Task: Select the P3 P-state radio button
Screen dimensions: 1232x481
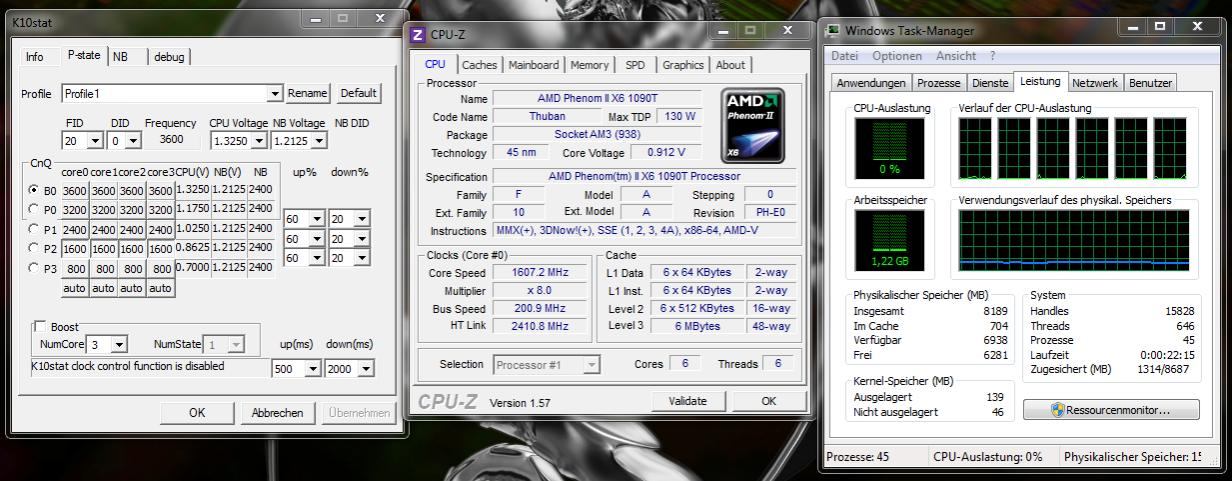Action: (x=36, y=268)
